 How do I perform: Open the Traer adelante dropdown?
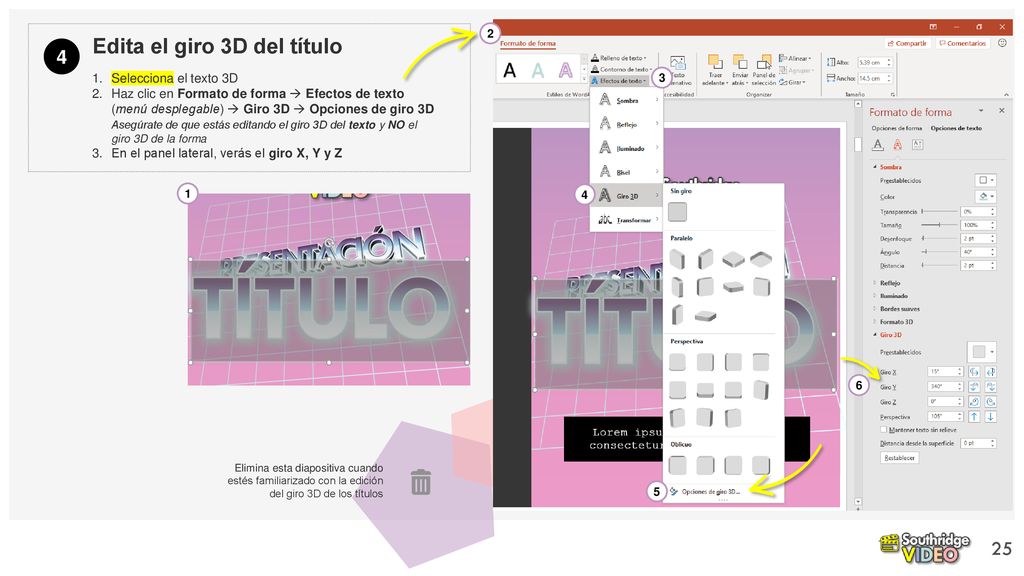pyautogui.click(x=716, y=71)
